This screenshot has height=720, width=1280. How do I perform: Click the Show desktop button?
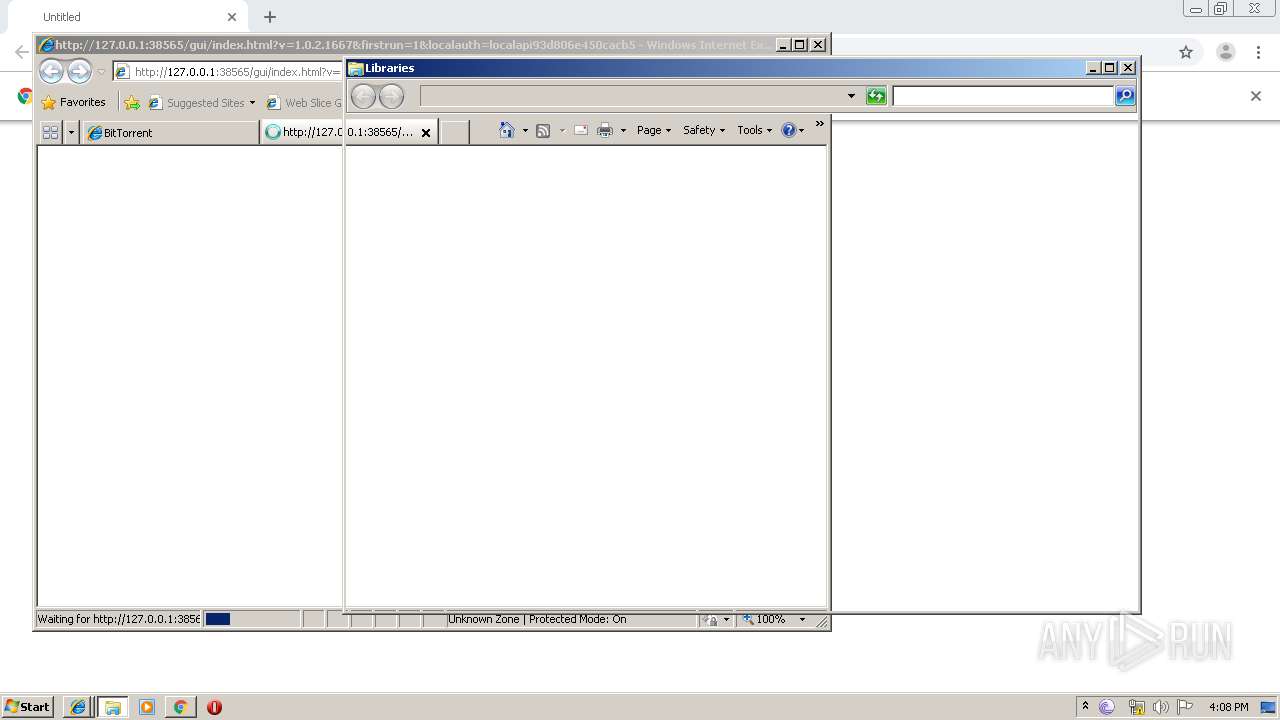1269,707
